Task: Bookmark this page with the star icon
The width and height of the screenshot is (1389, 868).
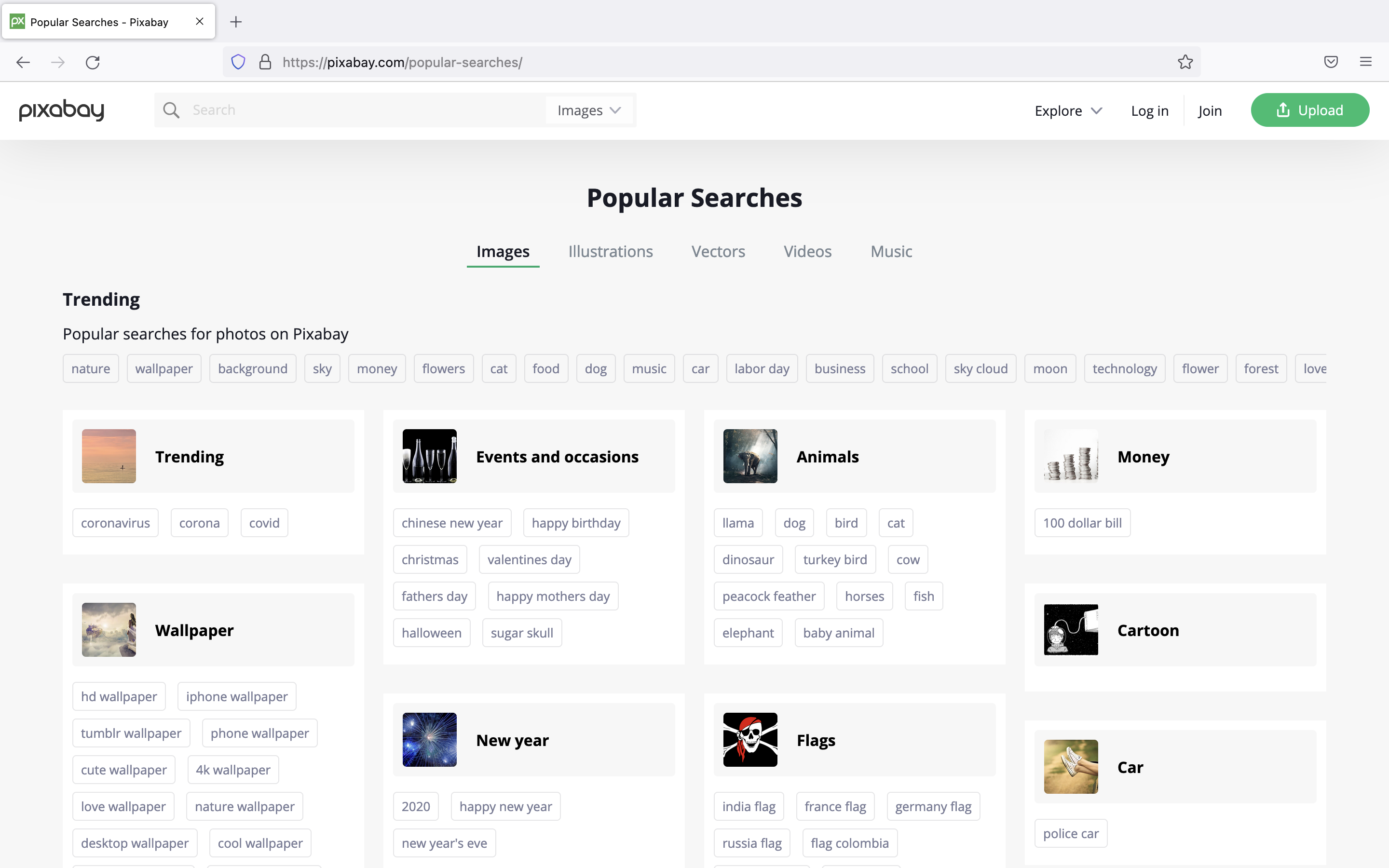Action: tap(1185, 62)
